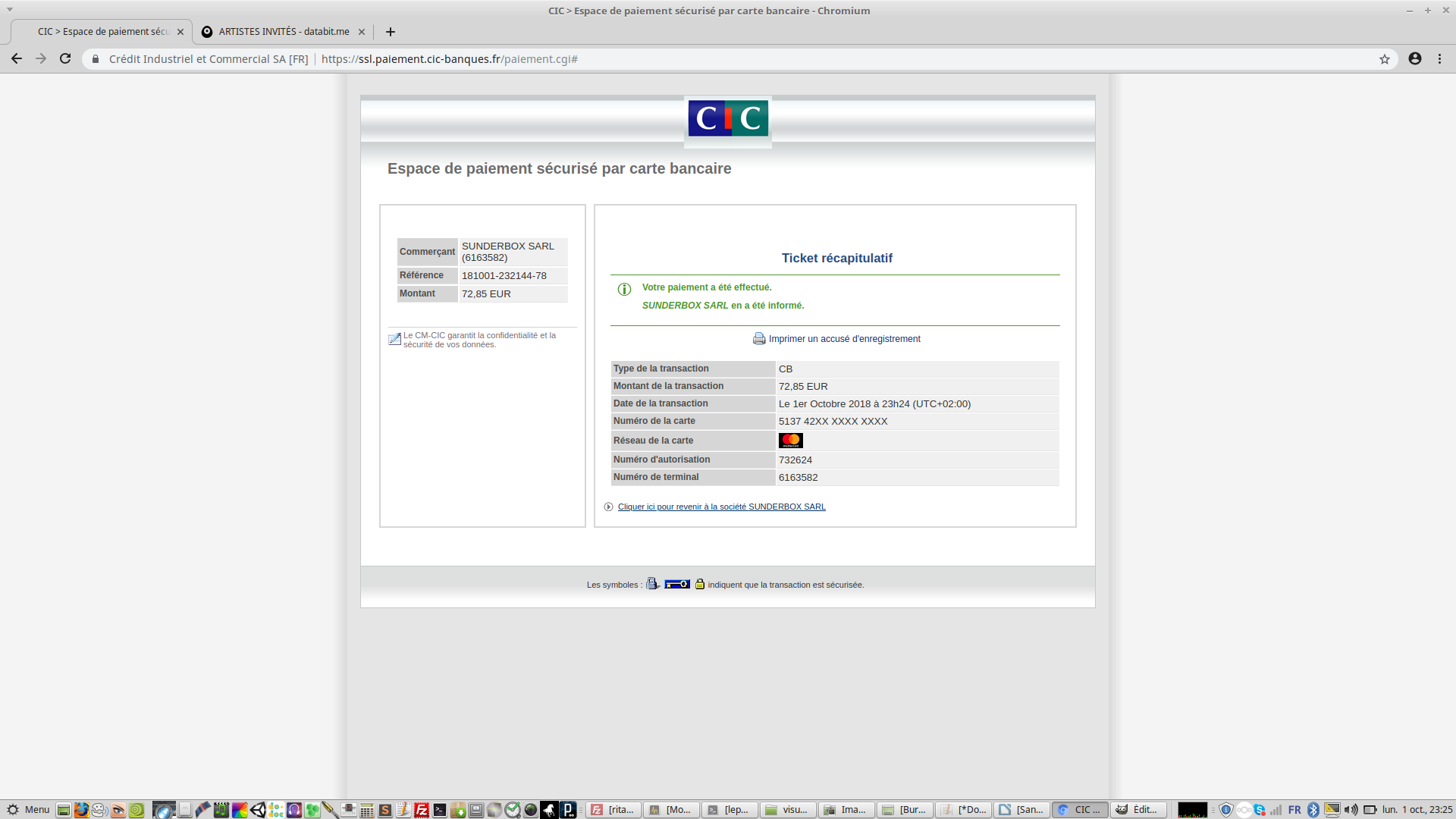Click the printer icon beside Imprimer
This screenshot has width=1456, height=819.
tap(758, 338)
